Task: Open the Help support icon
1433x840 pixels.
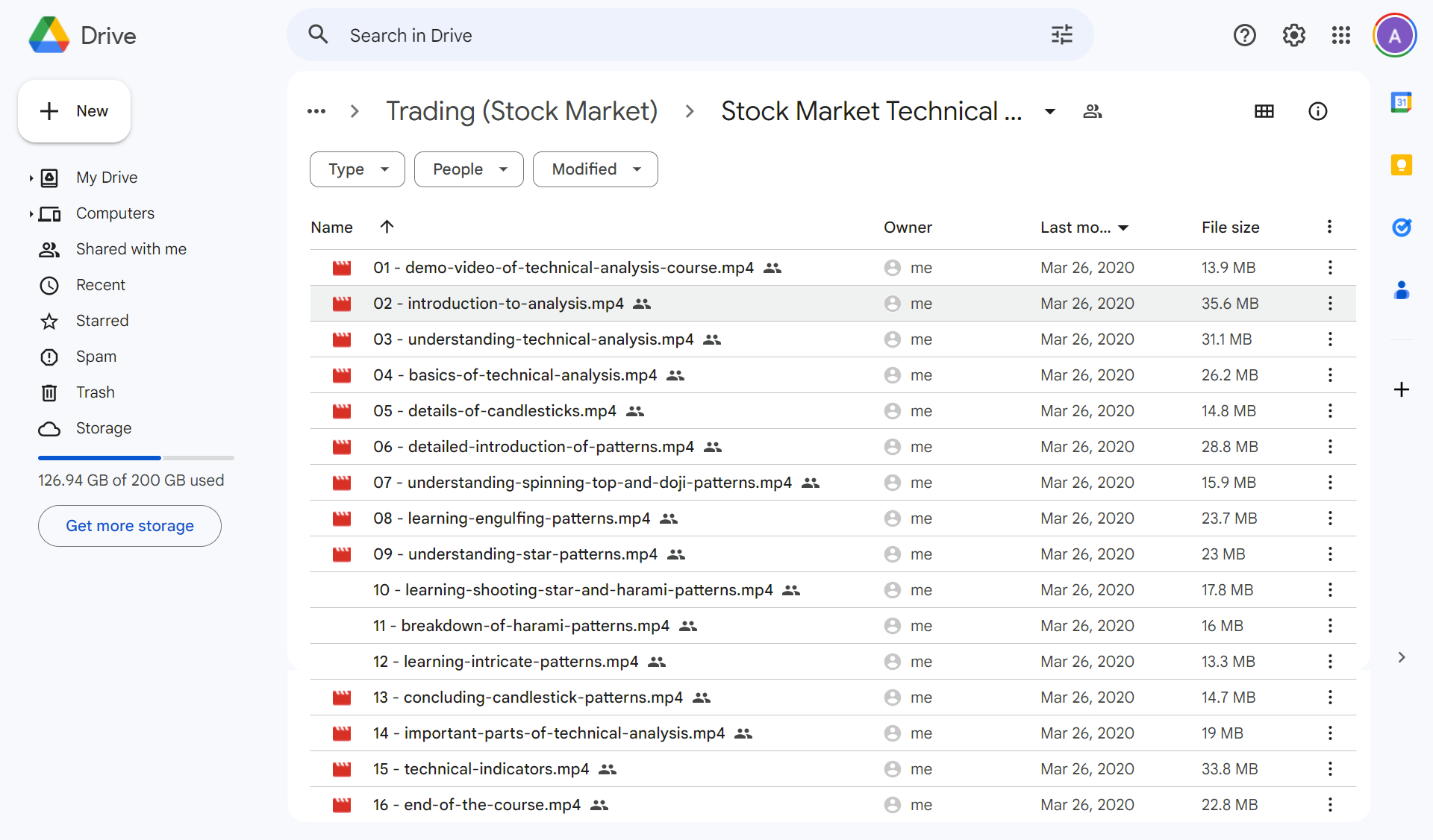Action: coord(1244,35)
